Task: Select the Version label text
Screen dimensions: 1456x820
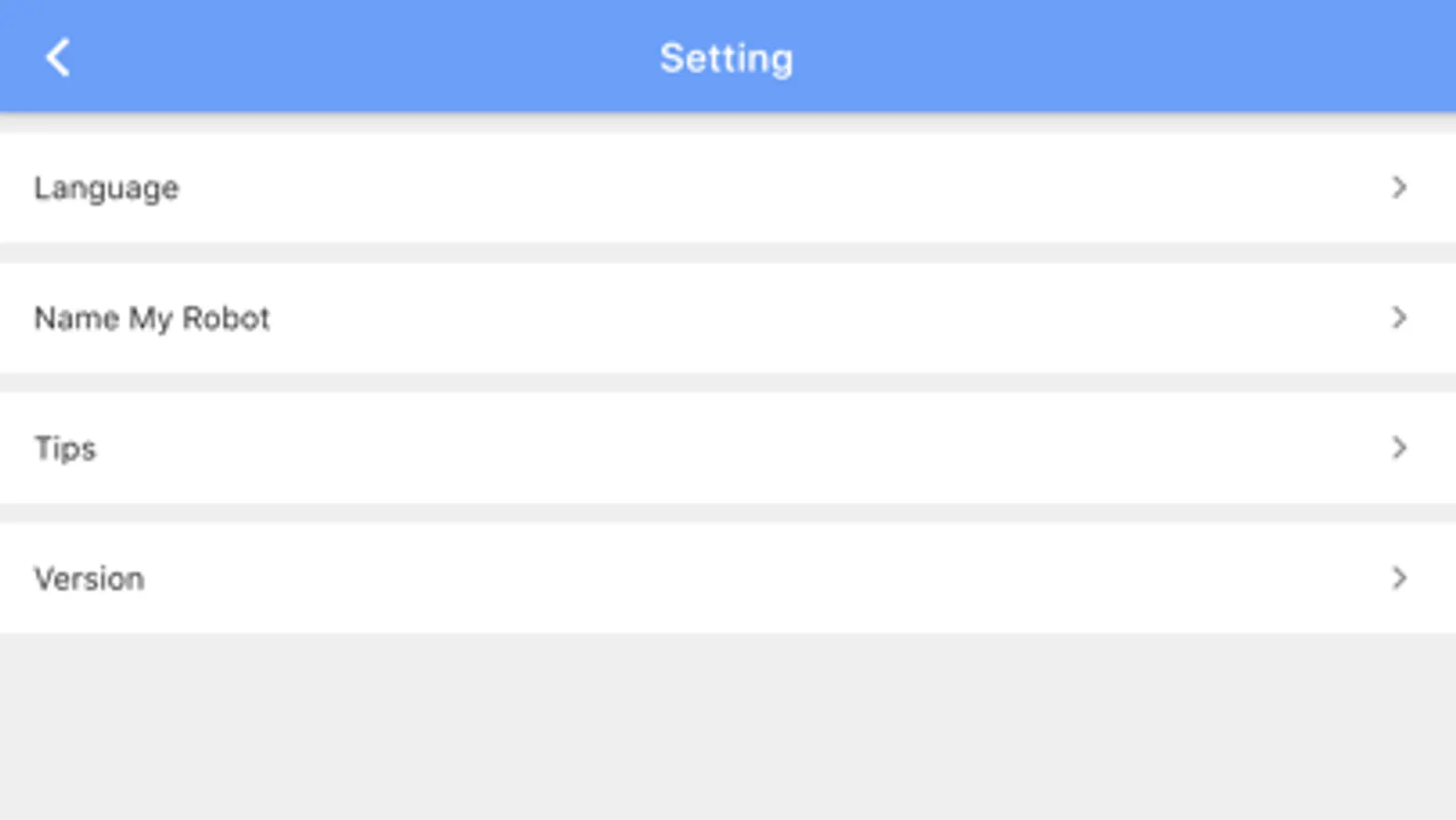Action: (x=89, y=579)
